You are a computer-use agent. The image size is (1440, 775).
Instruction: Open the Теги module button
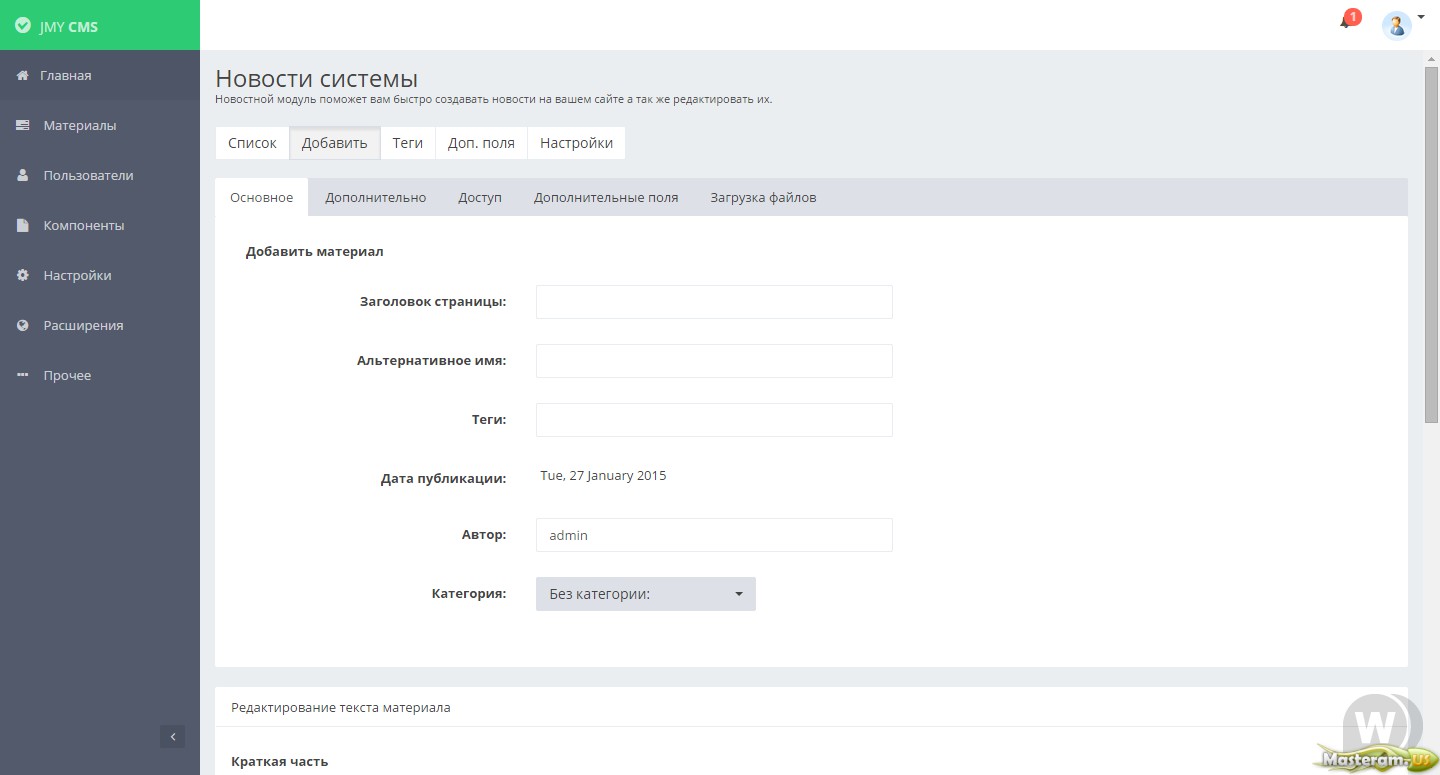[x=407, y=143]
